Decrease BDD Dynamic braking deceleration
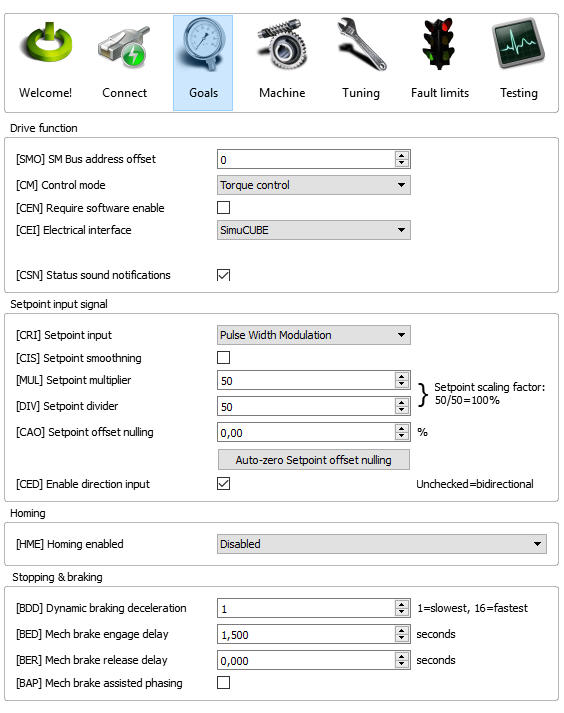The height and width of the screenshot is (713, 564). click(401, 612)
